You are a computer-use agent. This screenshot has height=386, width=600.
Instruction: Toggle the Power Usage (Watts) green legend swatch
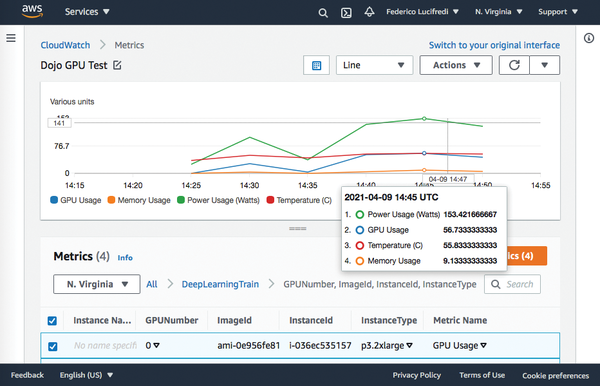(181, 200)
